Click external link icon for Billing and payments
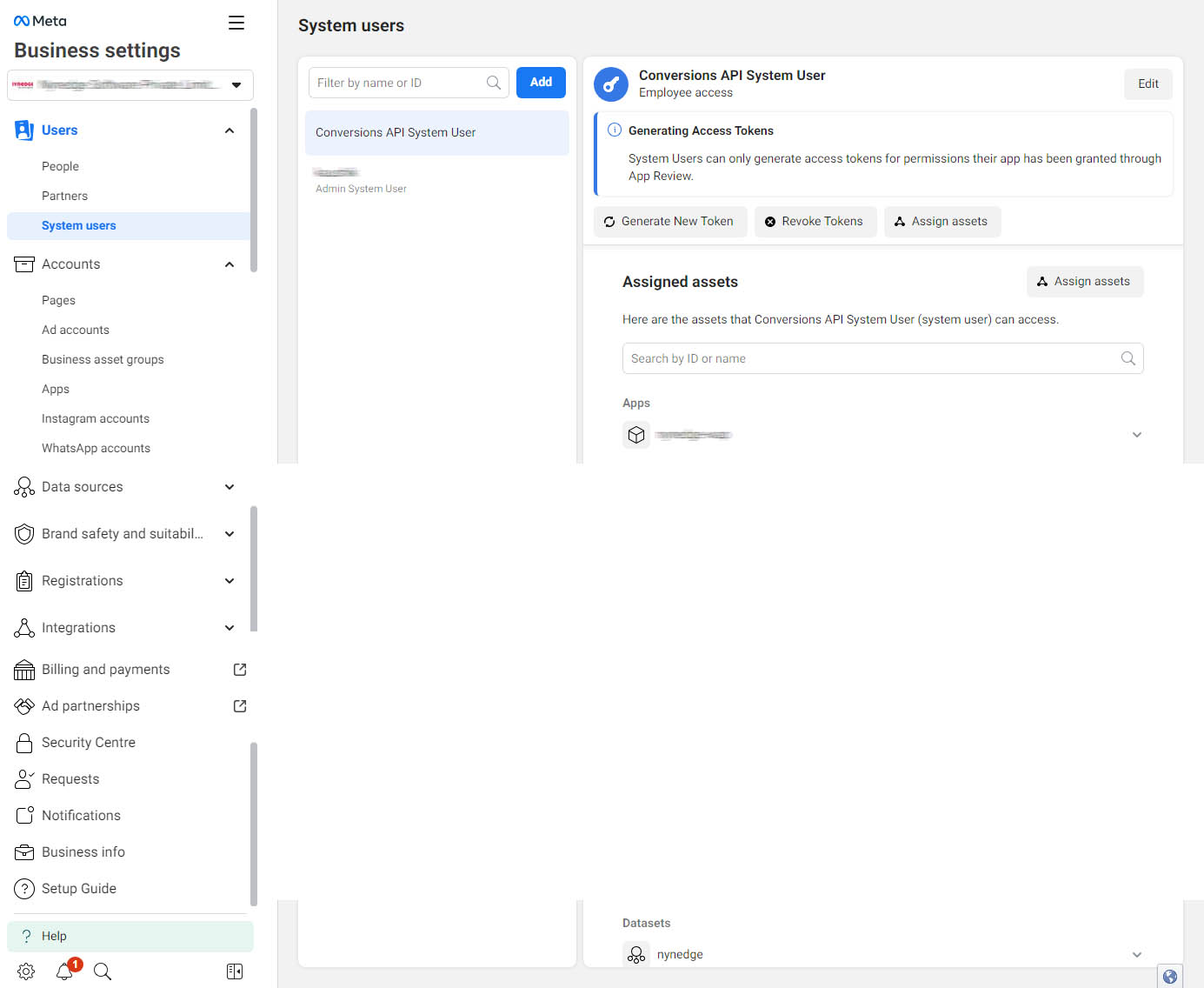The width and height of the screenshot is (1204, 988). point(240,670)
